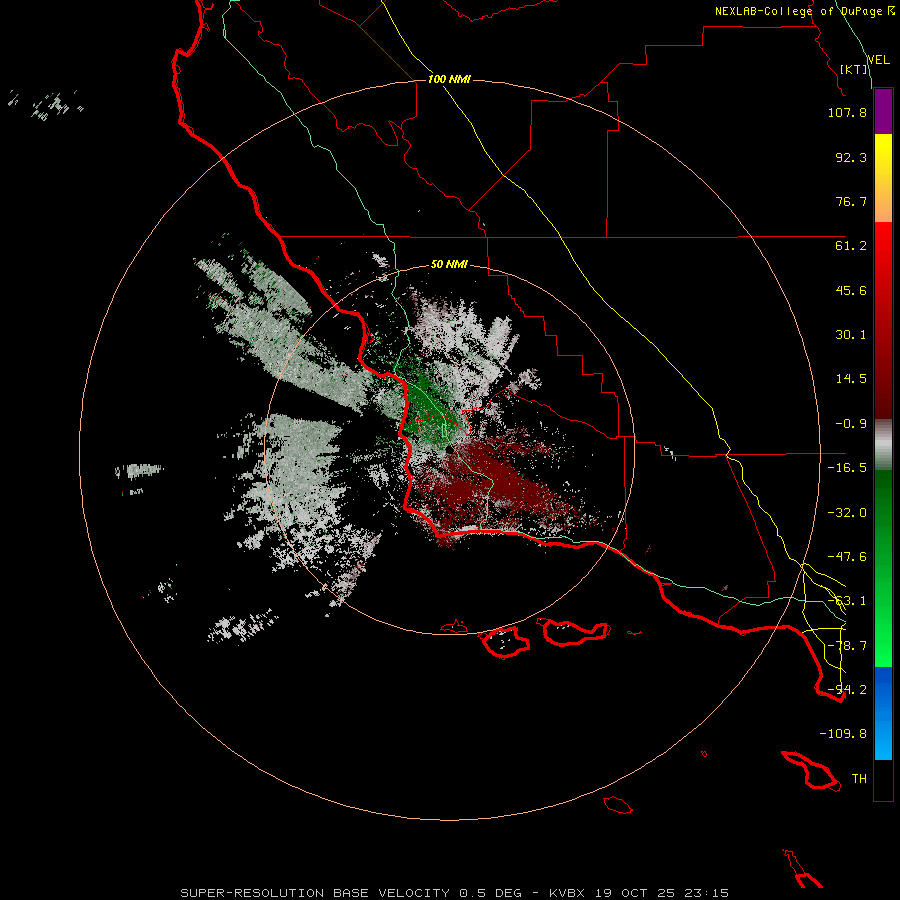The image size is (900, 900).
Task: Pick the gray near-zero segment of the velocity scale
Action: coord(883,445)
